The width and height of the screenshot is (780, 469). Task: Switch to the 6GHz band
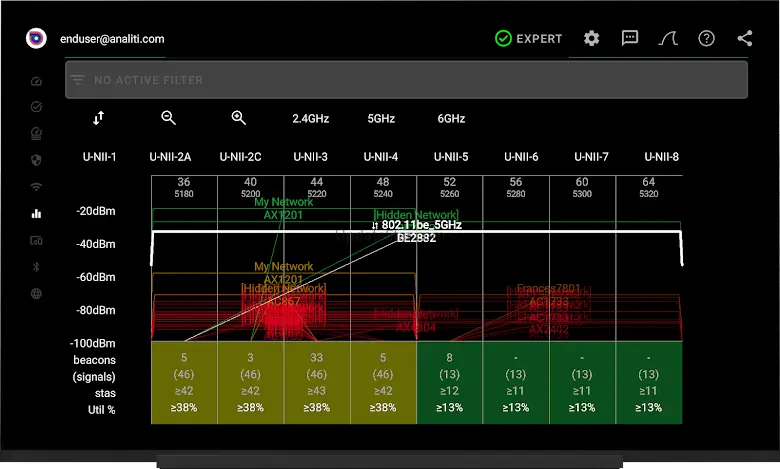(x=451, y=118)
